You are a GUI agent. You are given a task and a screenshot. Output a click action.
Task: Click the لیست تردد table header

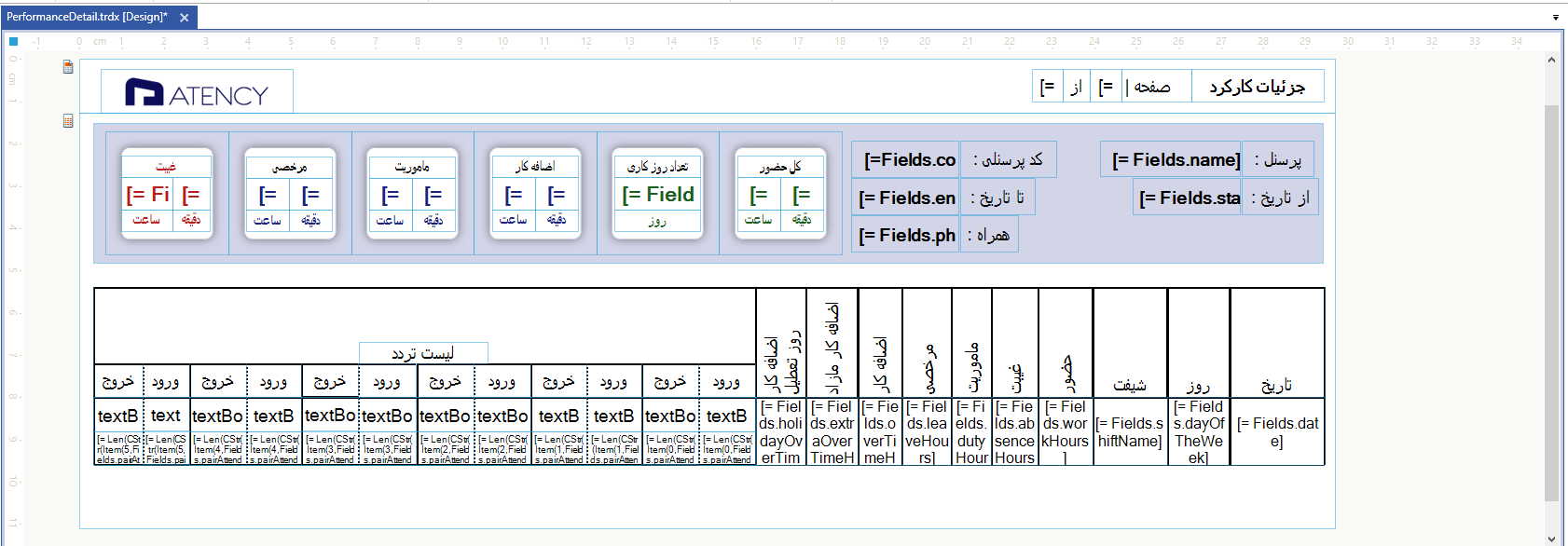tap(423, 353)
